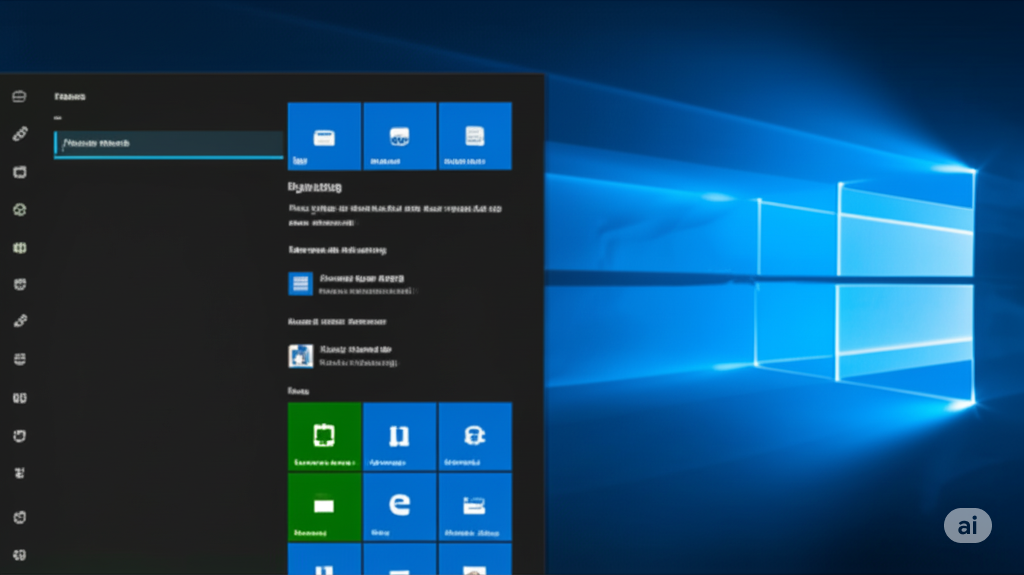Click the highlighted field with cyan underline
This screenshot has width=1024, height=575.
coord(168,144)
